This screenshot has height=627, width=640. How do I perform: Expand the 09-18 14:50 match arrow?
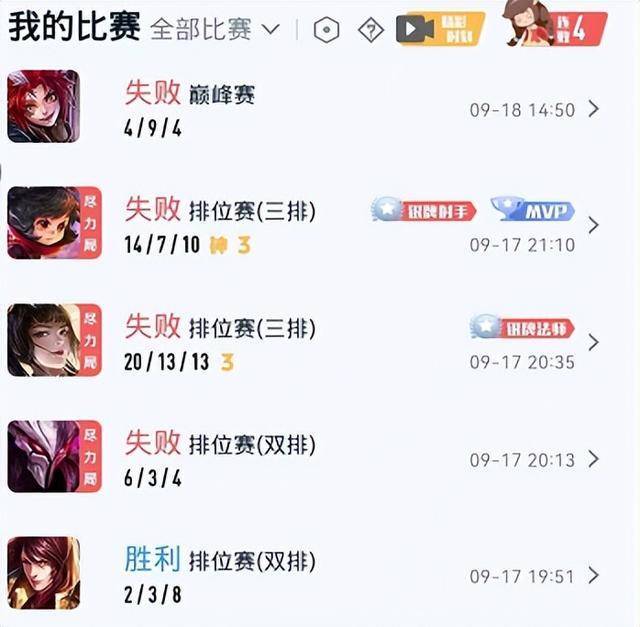(x=594, y=109)
